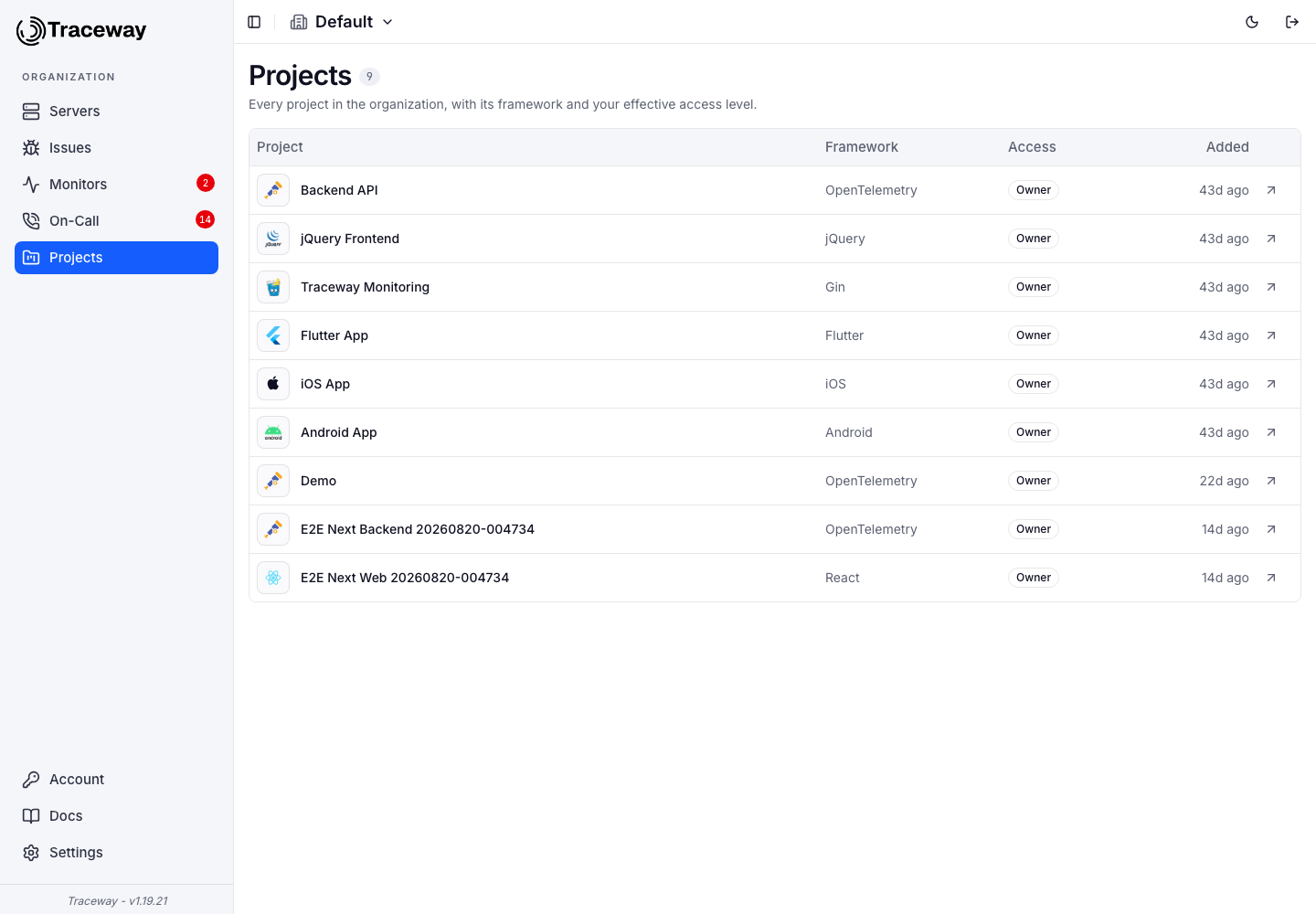Click the Apple icon for iOS App
This screenshot has height=914, width=1316.
(273, 384)
